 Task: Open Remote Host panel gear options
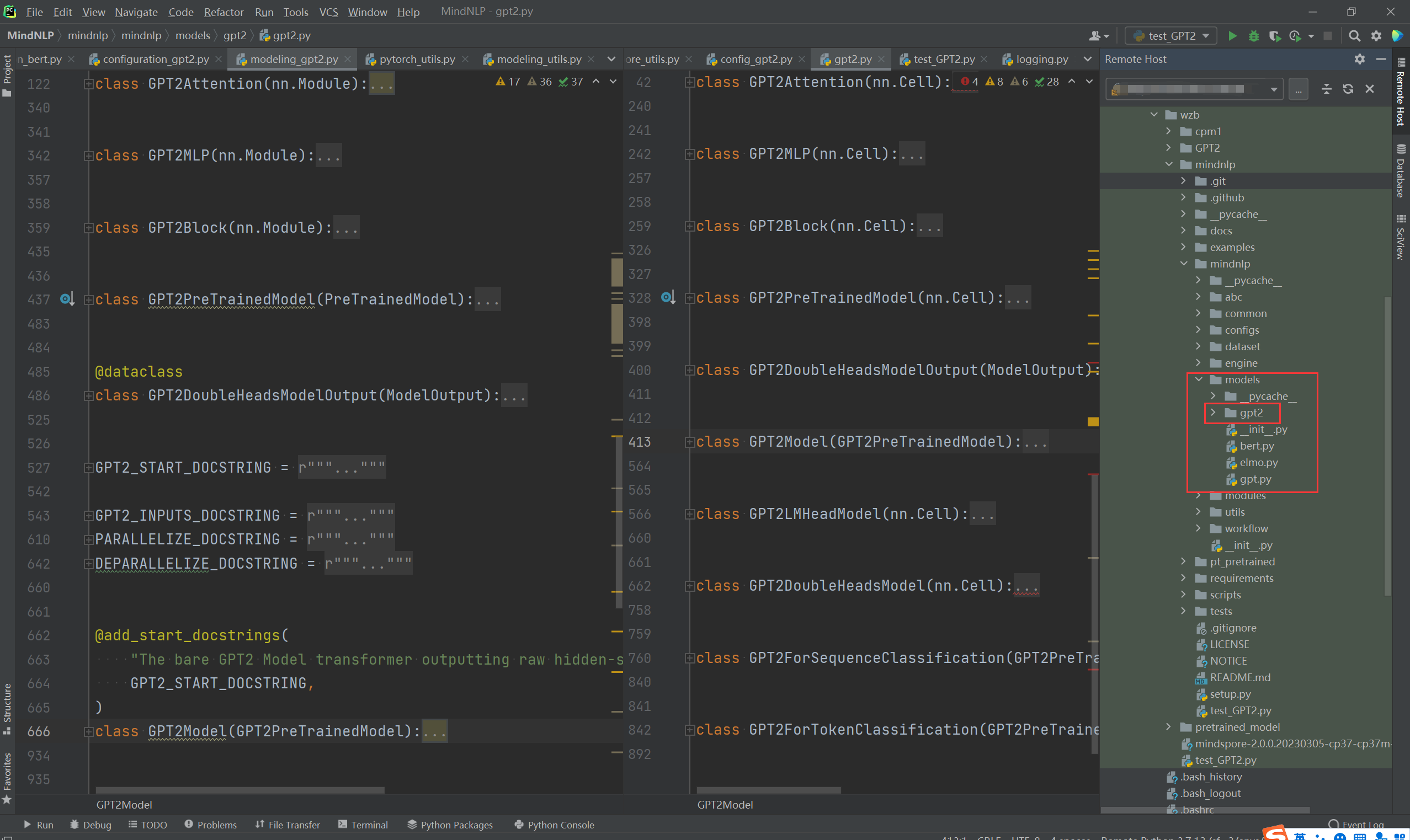coord(1360,59)
